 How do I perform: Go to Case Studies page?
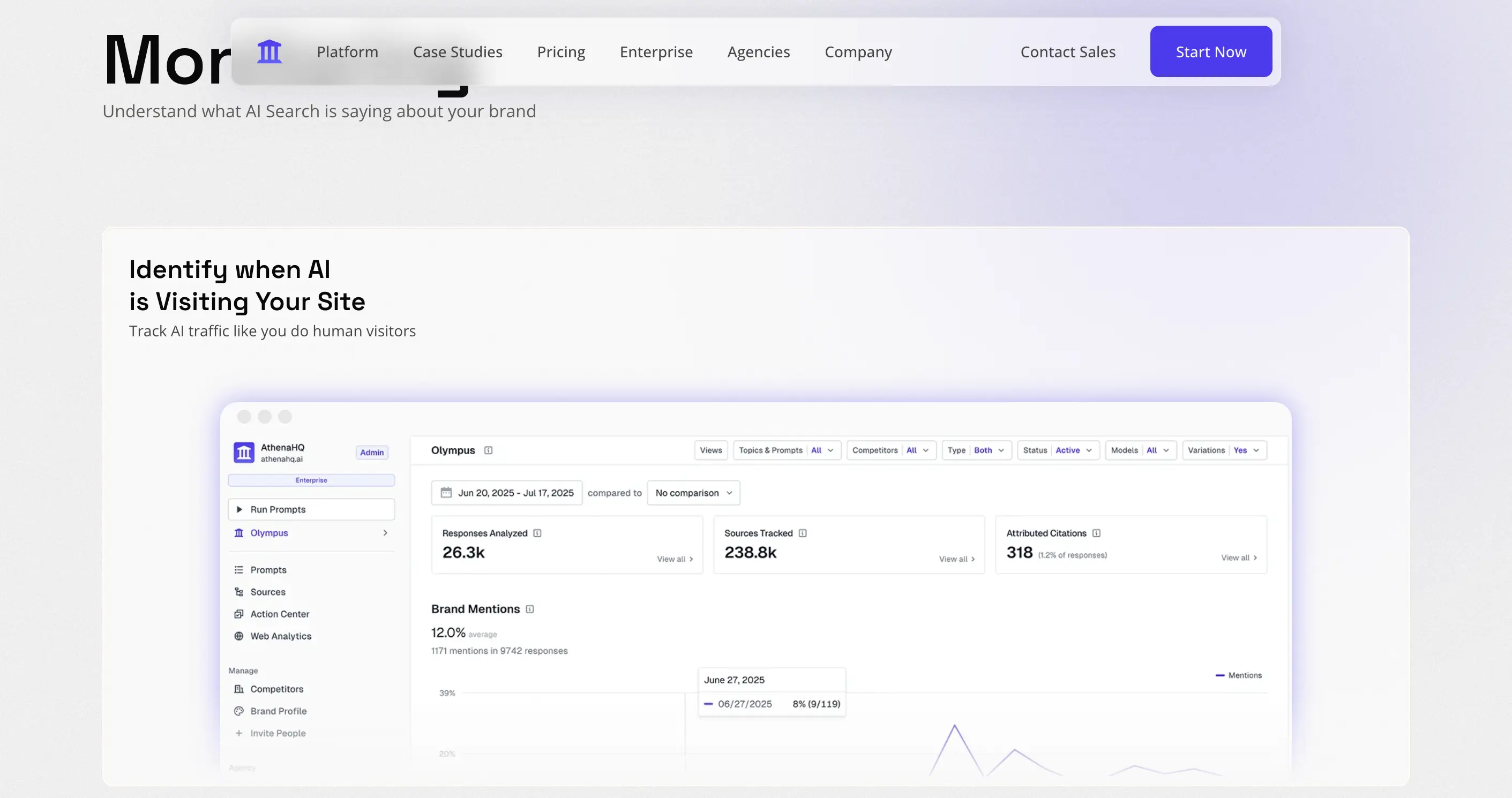(x=458, y=51)
